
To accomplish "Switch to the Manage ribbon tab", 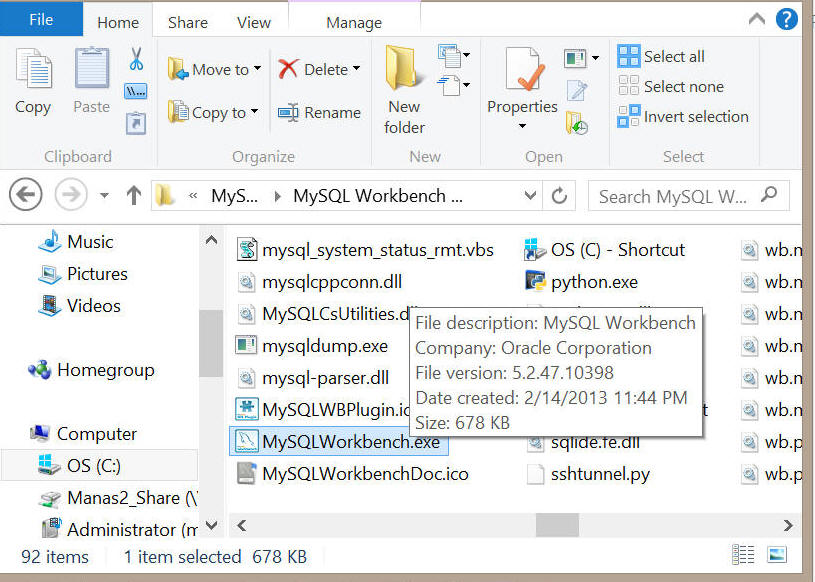I will tap(354, 22).
